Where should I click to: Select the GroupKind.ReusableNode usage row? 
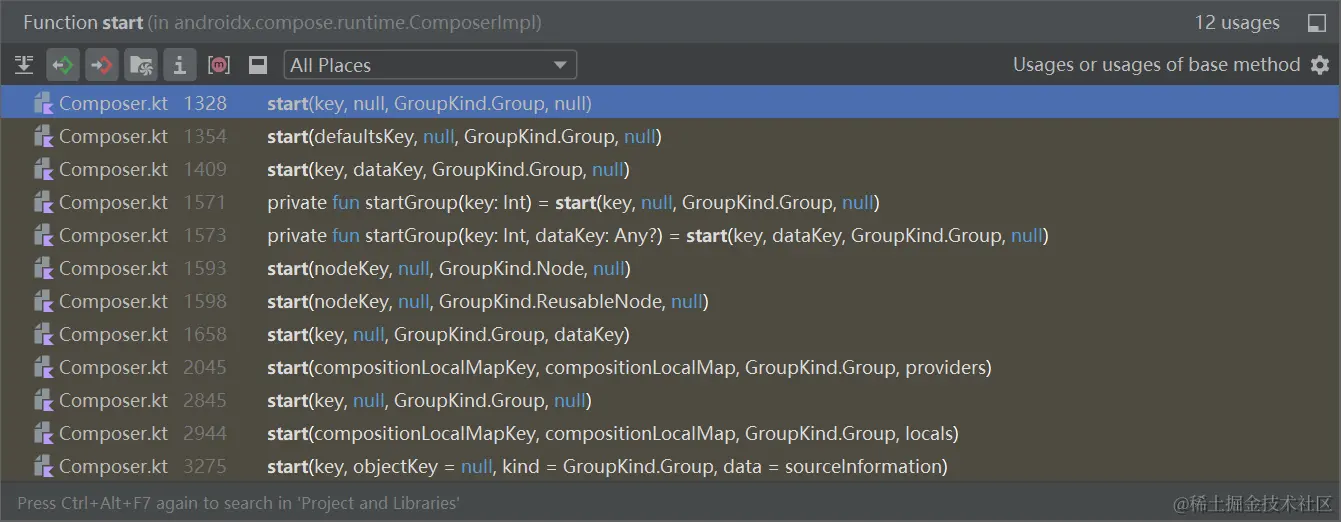point(488,301)
